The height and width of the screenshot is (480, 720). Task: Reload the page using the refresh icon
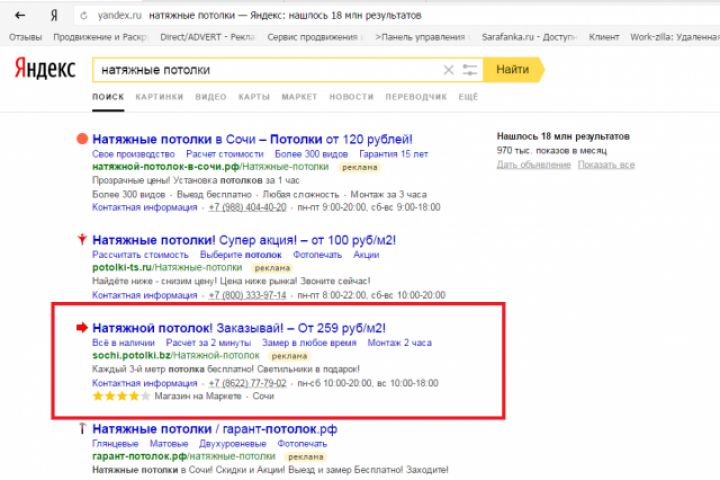(84, 16)
